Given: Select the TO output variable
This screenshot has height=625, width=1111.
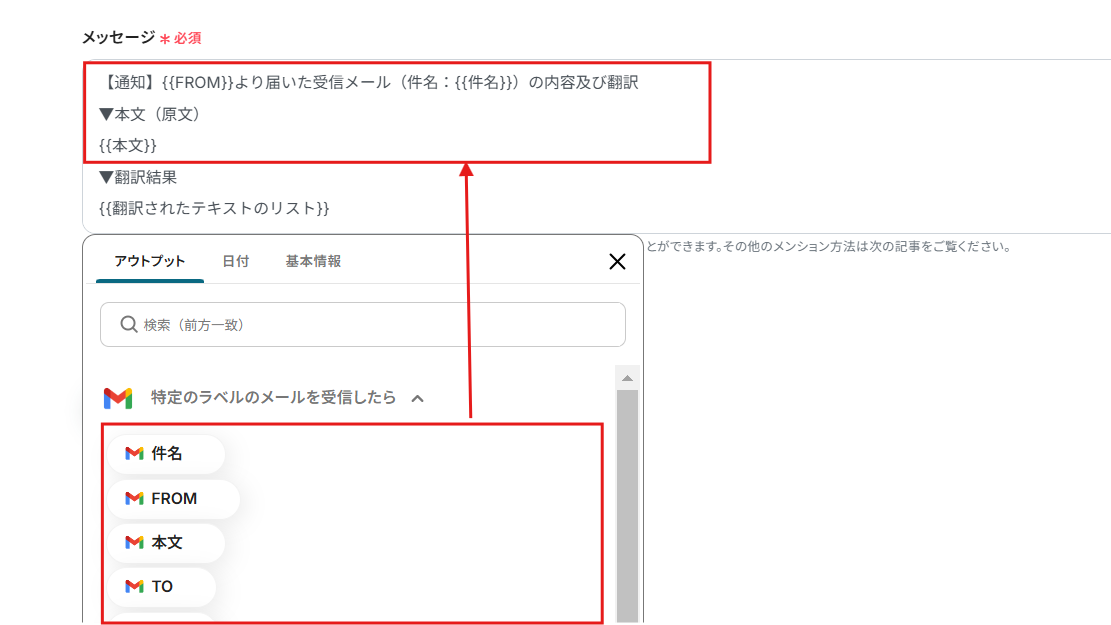Looking at the screenshot, I should (162, 586).
